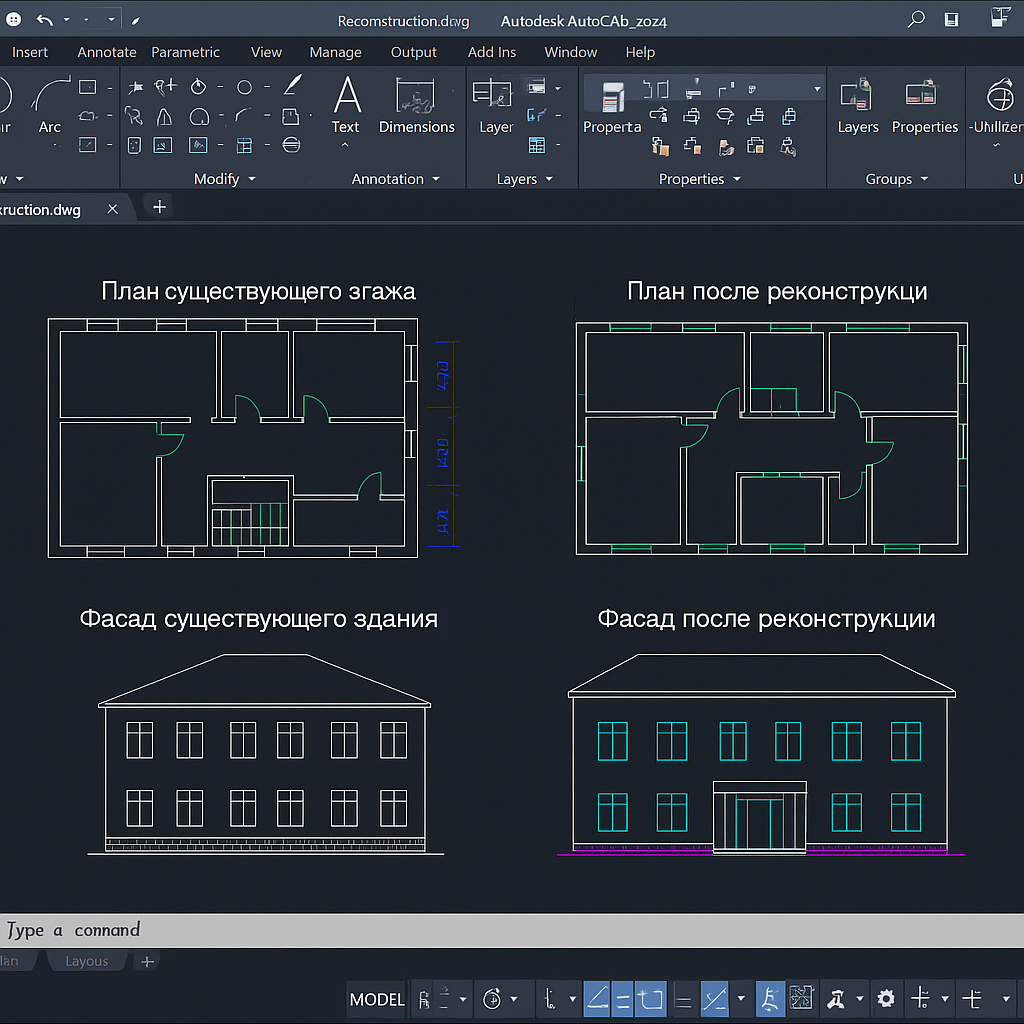The width and height of the screenshot is (1024, 1024).
Task: Click the blue table grid icon in Layers panel
Action: click(x=537, y=145)
